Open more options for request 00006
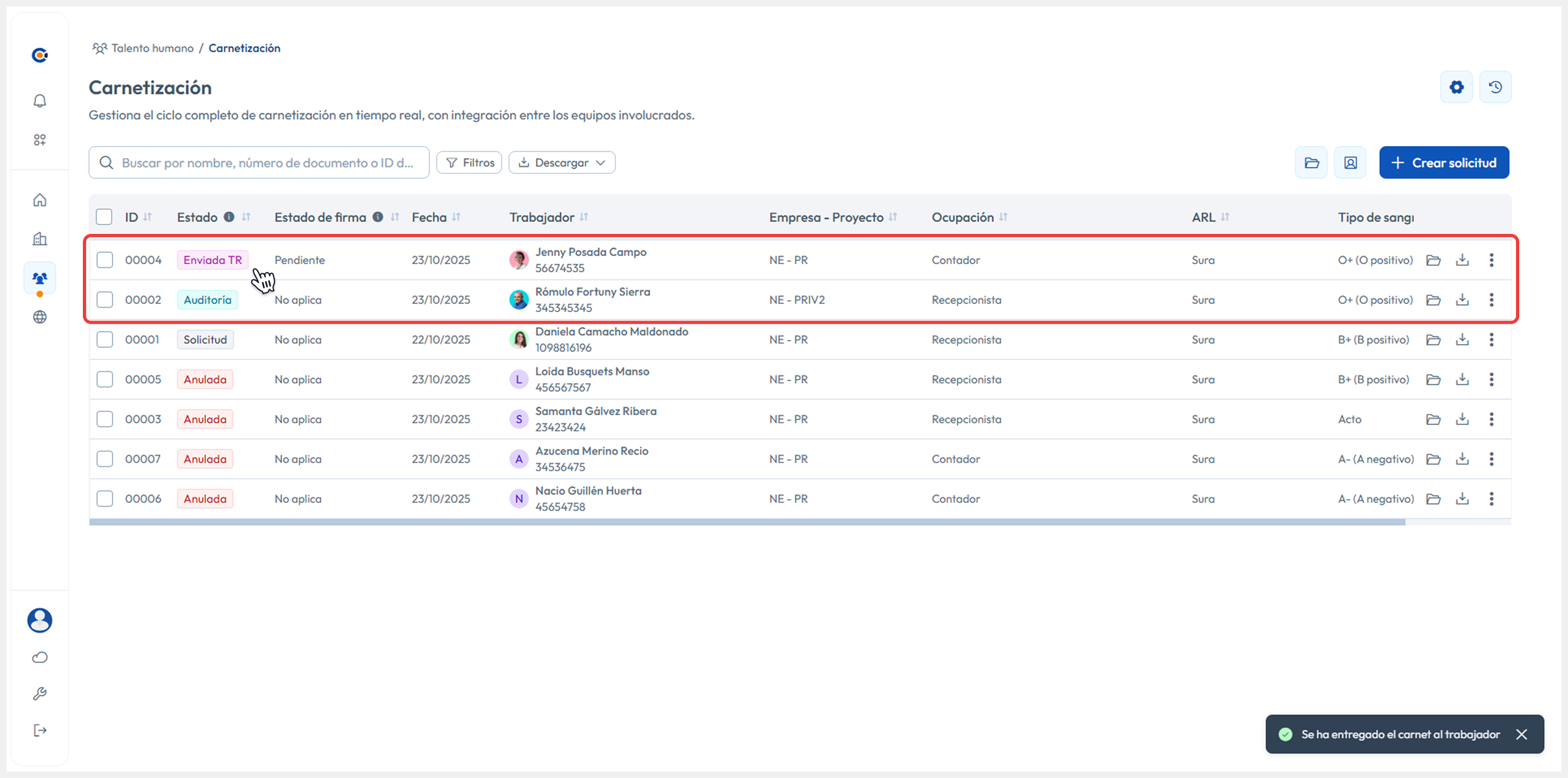This screenshot has height=778, width=1568. tap(1491, 499)
